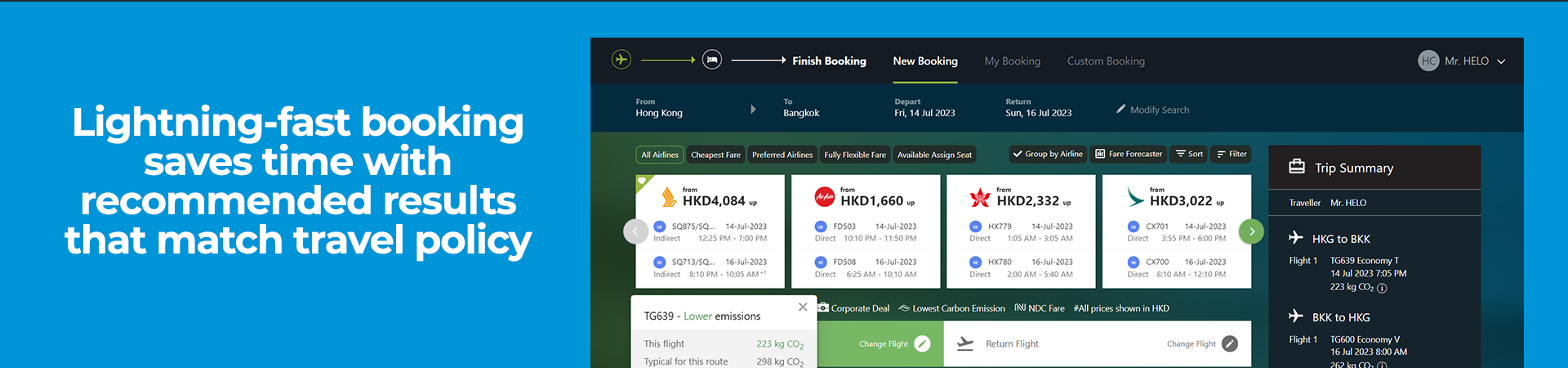The width and height of the screenshot is (1568, 368).
Task: Go to next airline cards
Action: (x=1251, y=231)
